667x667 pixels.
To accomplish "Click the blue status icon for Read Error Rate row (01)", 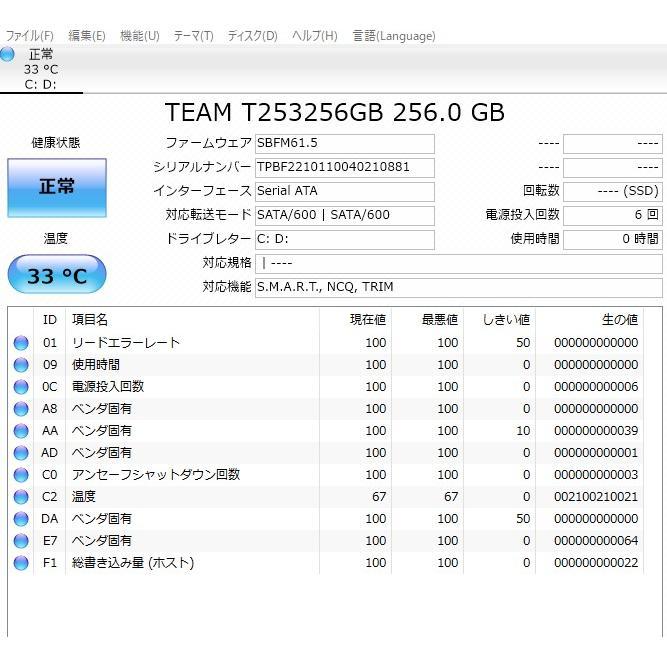I will [x=21, y=343].
